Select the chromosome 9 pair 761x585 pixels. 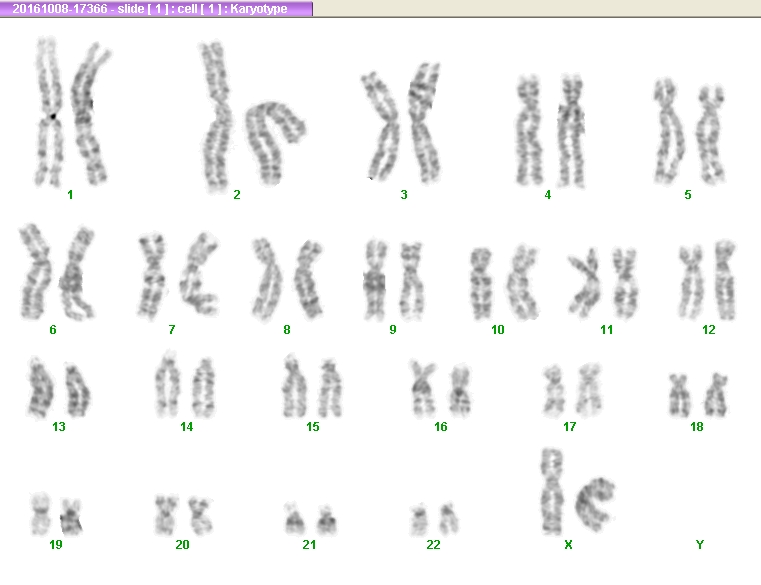pyautogui.click(x=394, y=280)
